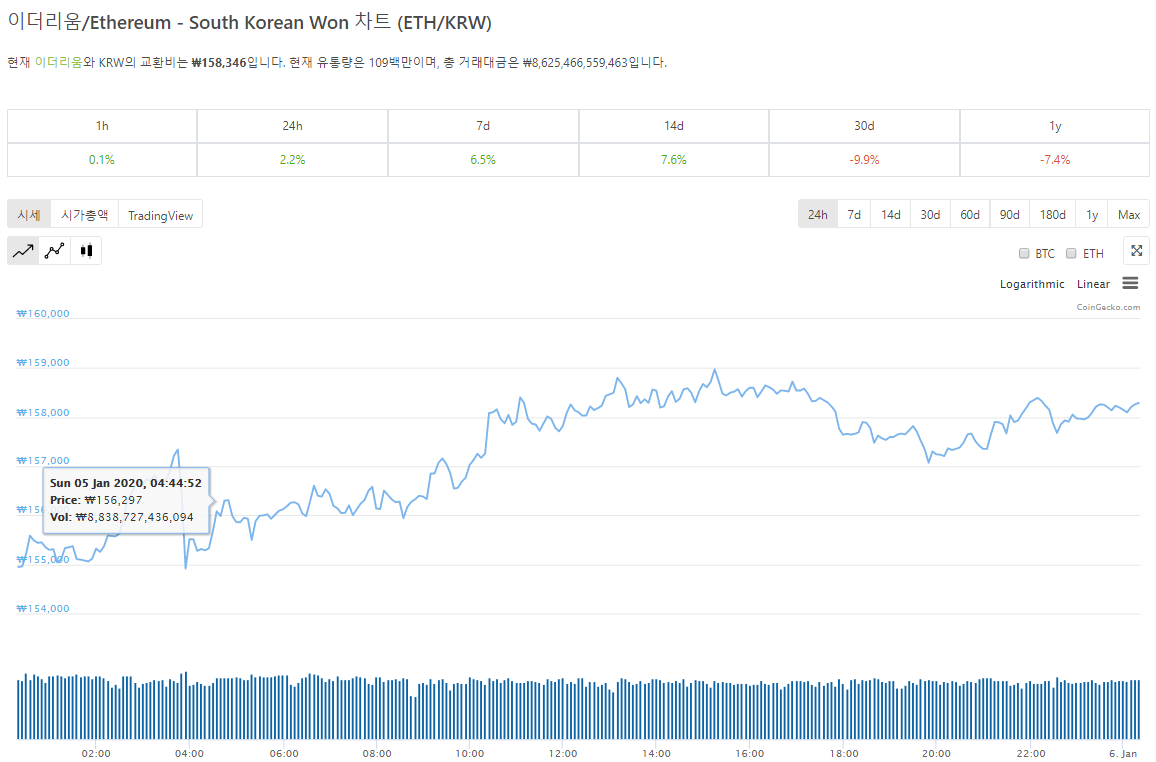The height and width of the screenshot is (762, 1156).
Task: Switch to the dotted line chart icon
Action: [54, 251]
